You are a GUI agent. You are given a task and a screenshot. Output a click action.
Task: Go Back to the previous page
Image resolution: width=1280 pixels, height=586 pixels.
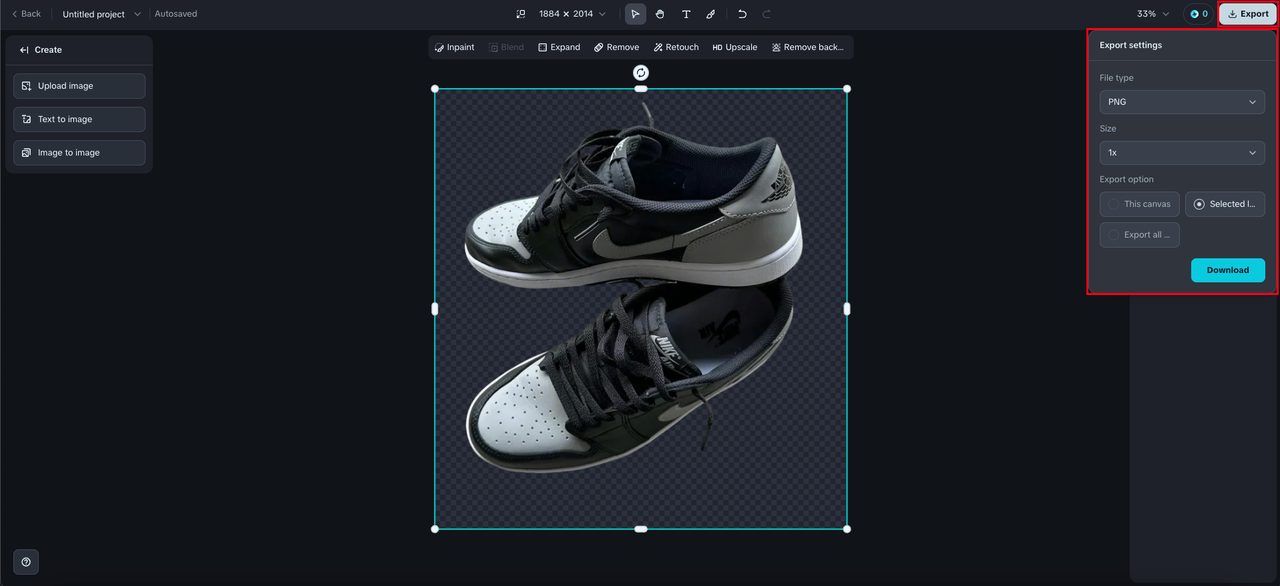pos(26,14)
